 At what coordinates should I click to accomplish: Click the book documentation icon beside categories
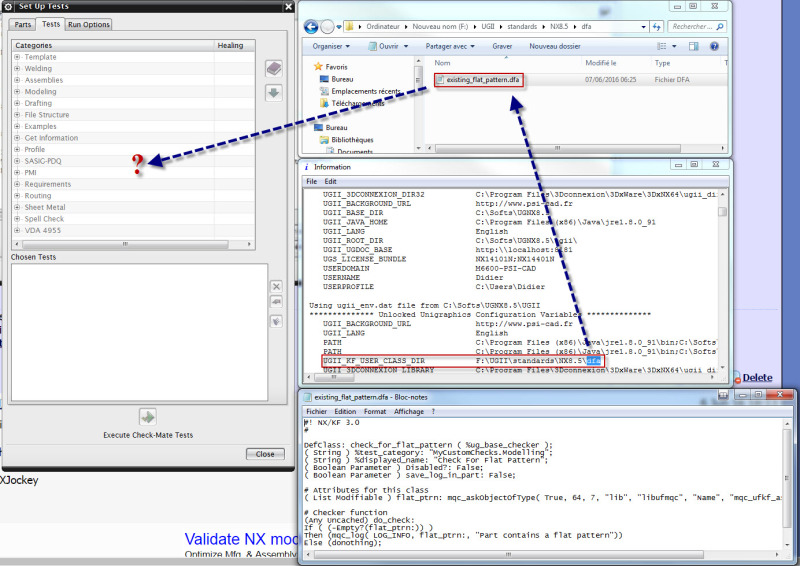pyautogui.click(x=274, y=68)
